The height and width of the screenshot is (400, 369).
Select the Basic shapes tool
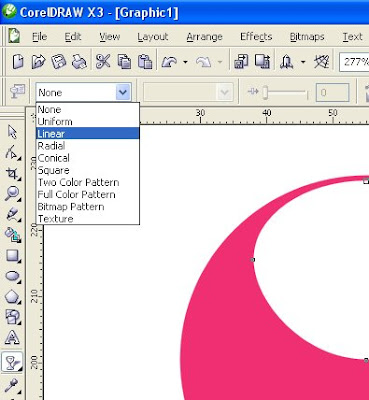coord(13,317)
